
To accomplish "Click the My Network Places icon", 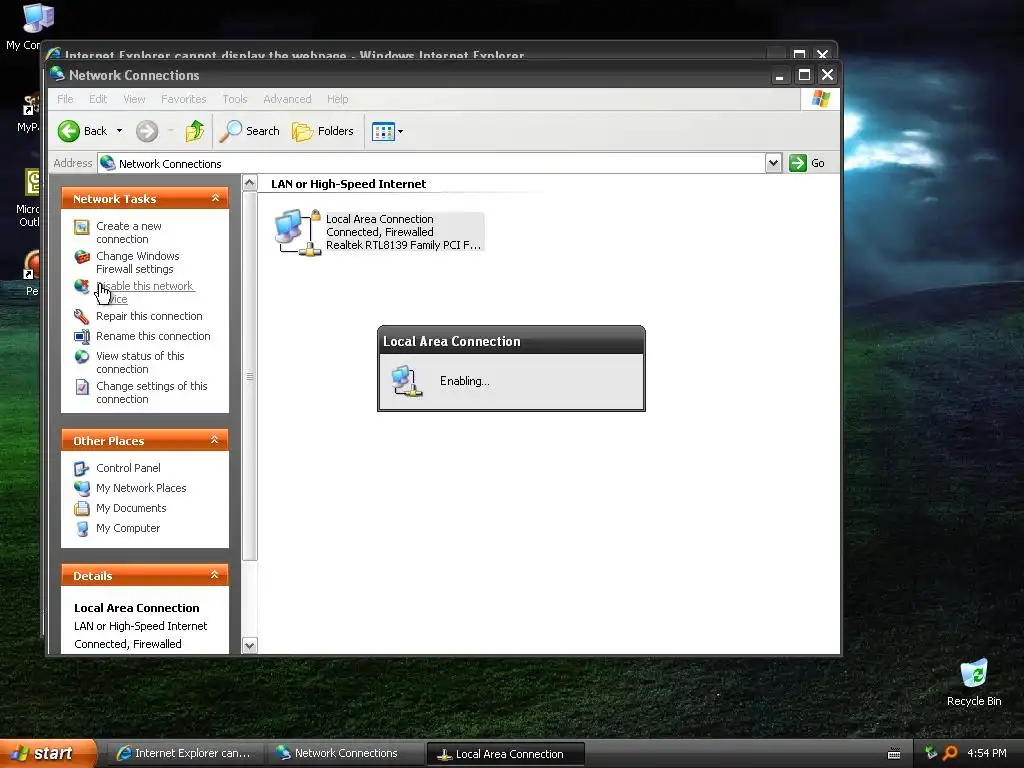I will click(x=82, y=488).
